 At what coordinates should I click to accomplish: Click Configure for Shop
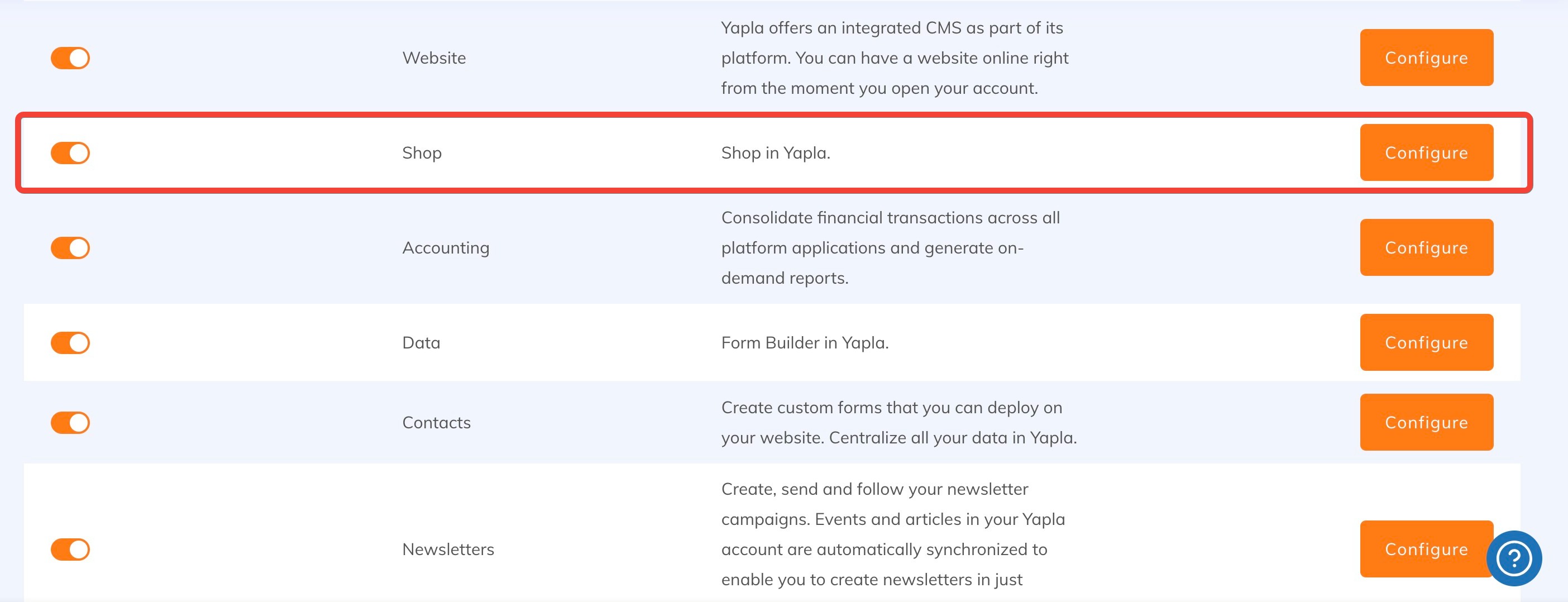coord(1426,153)
